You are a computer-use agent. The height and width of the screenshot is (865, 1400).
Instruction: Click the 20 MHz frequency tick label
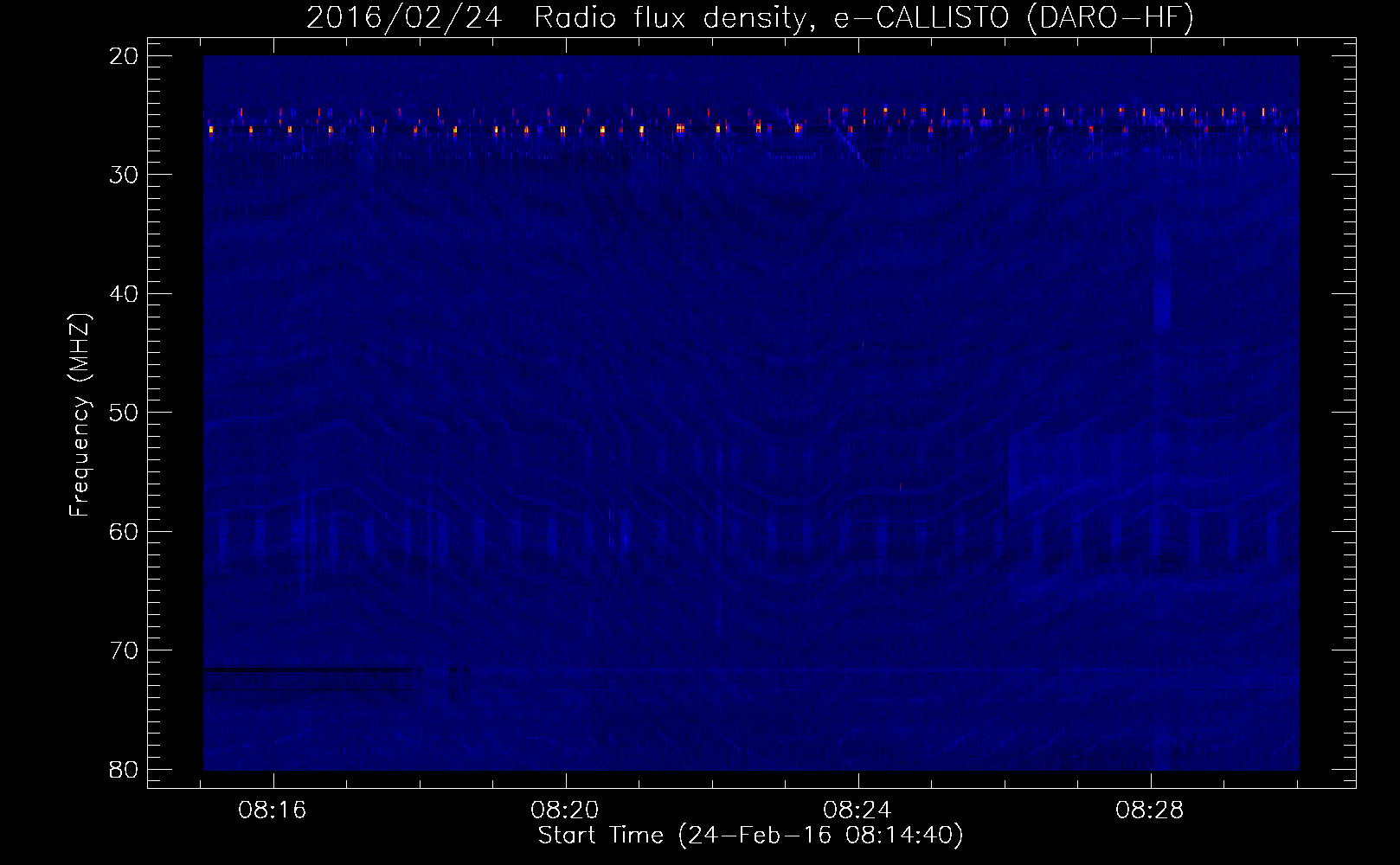(125, 56)
